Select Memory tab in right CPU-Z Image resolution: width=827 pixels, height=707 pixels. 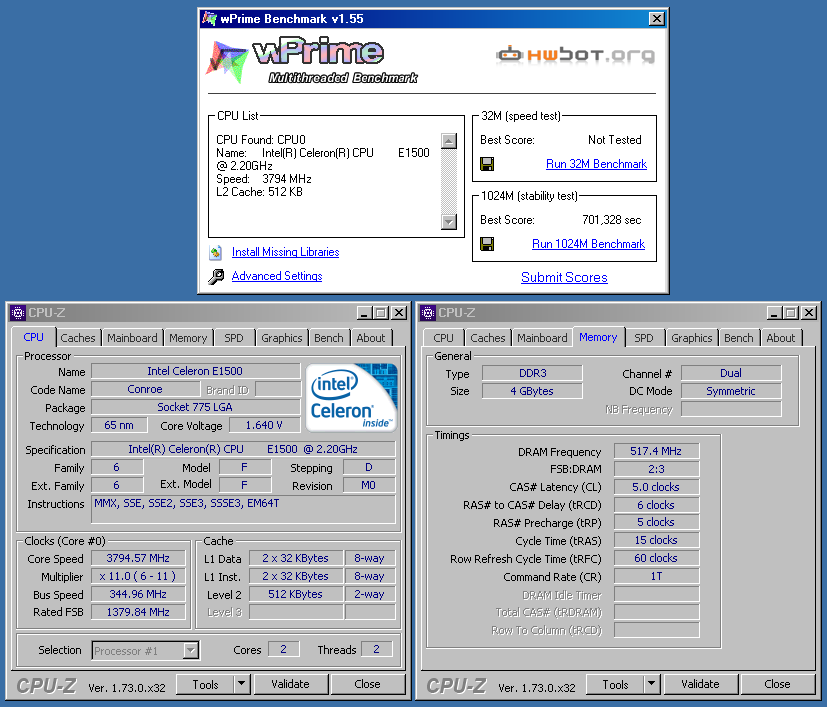click(x=598, y=337)
